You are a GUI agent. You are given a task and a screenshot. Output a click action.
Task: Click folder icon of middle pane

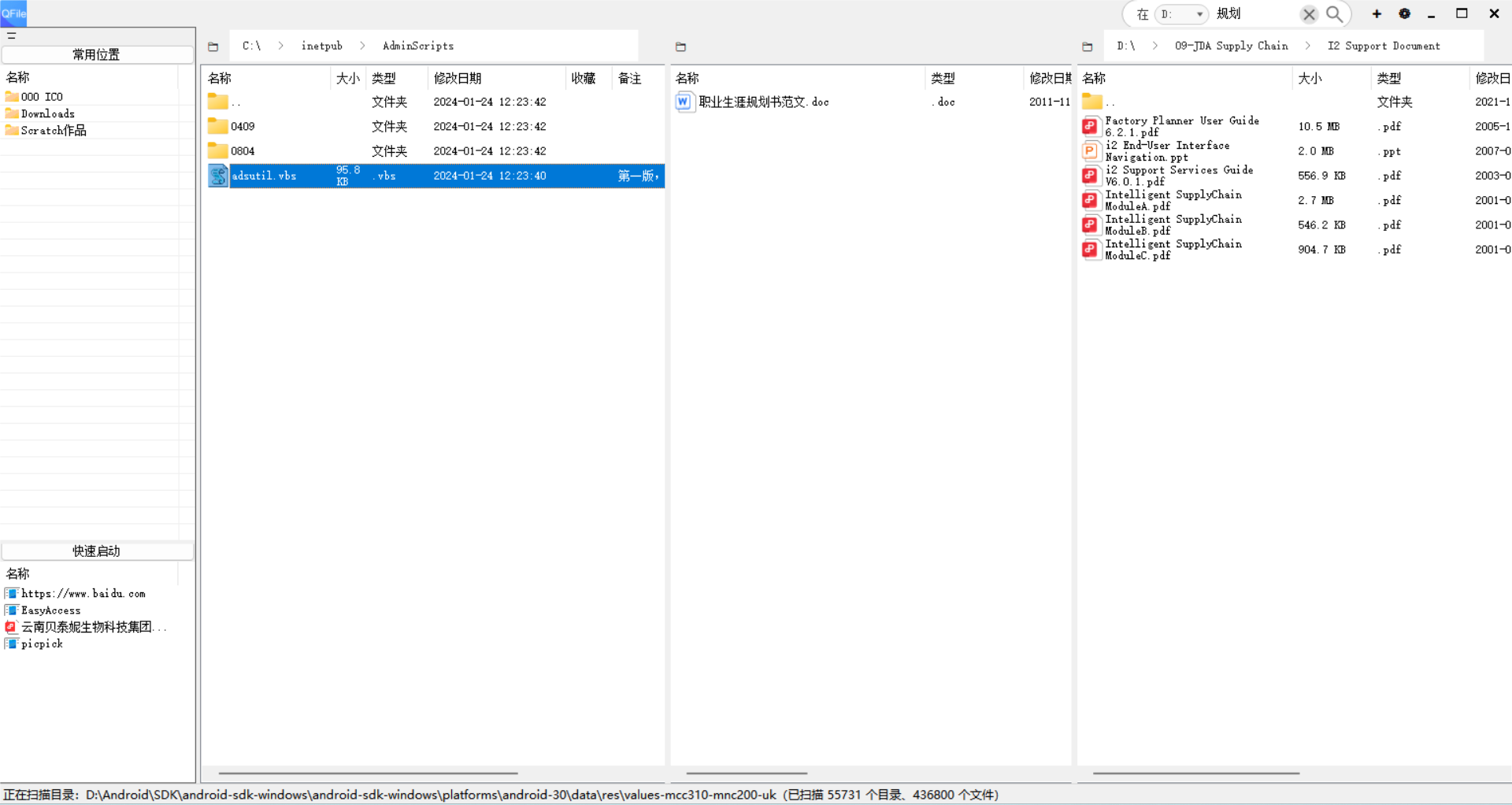click(x=680, y=46)
